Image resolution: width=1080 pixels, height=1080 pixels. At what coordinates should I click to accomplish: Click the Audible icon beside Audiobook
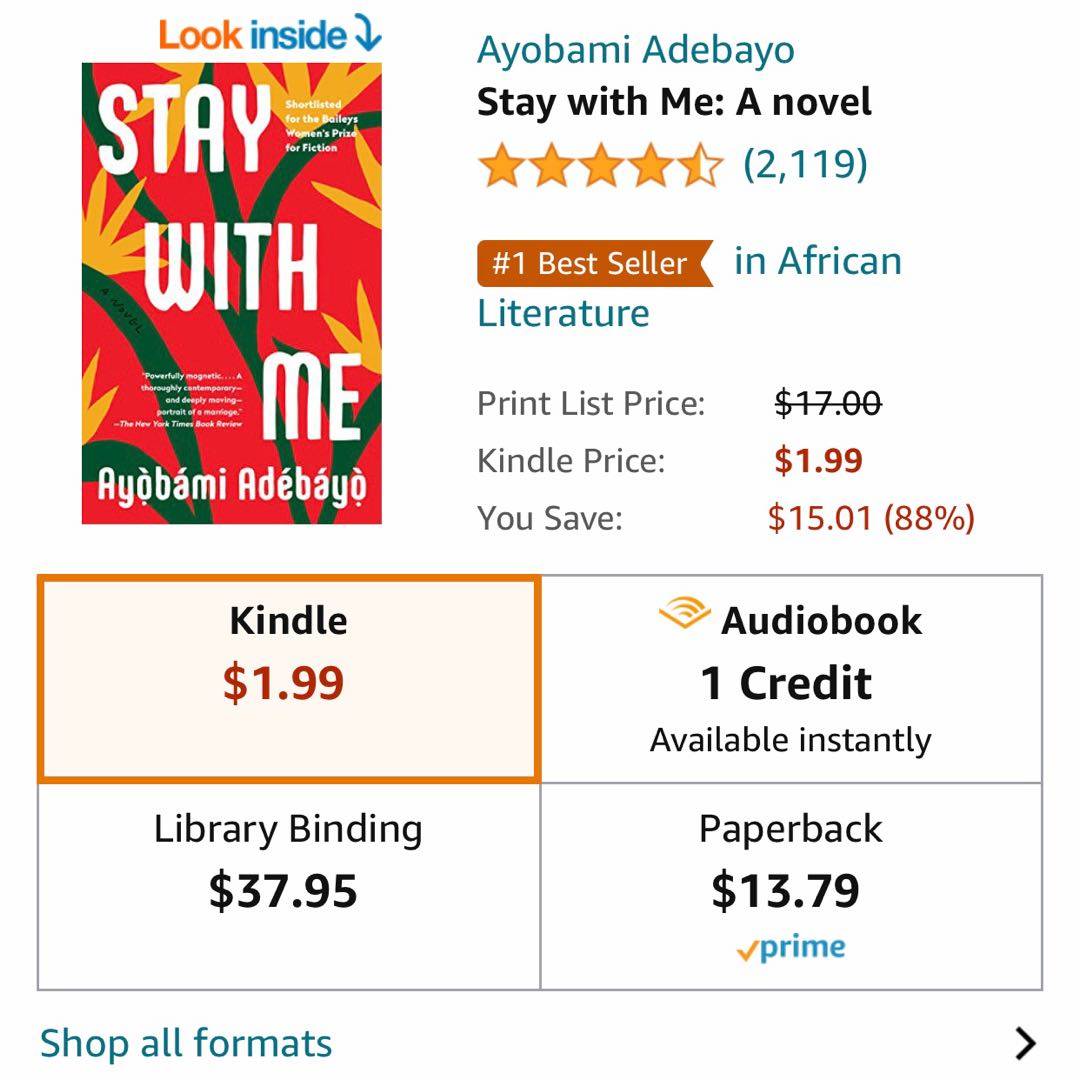pos(684,613)
